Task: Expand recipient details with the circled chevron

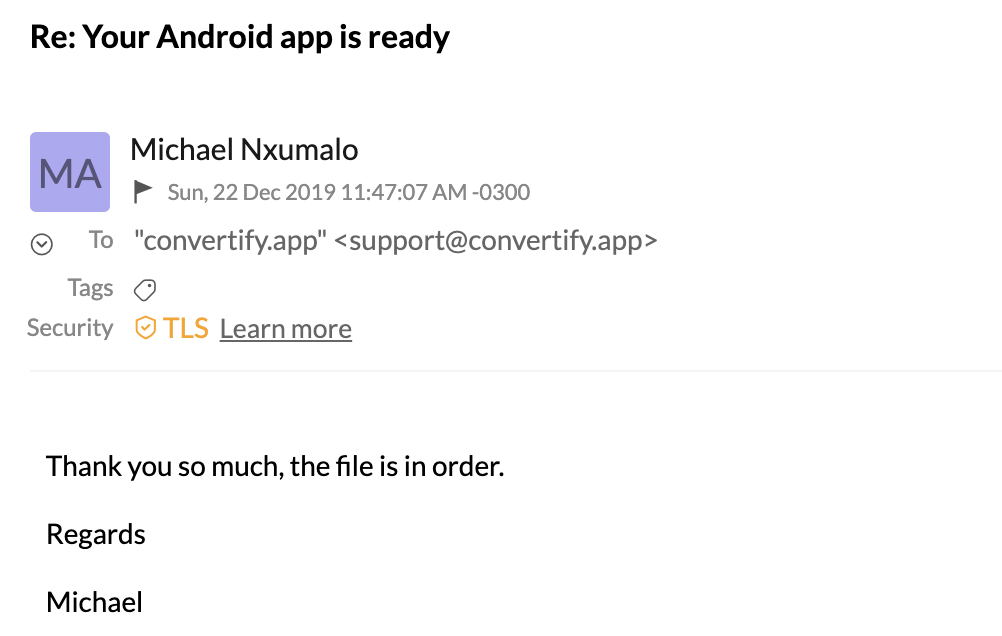Action: [x=42, y=244]
